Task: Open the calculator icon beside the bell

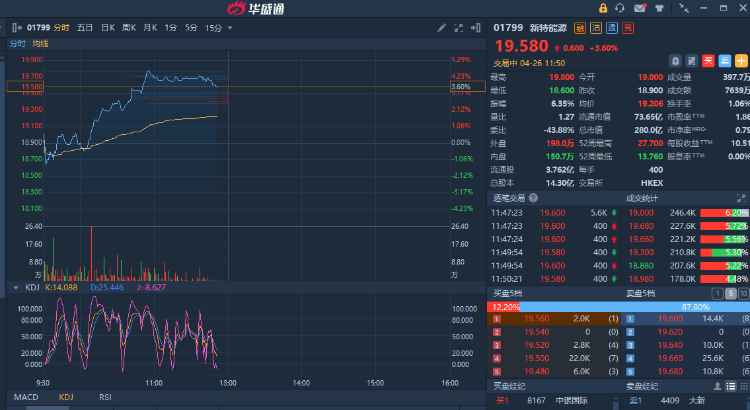Action: [x=692, y=61]
